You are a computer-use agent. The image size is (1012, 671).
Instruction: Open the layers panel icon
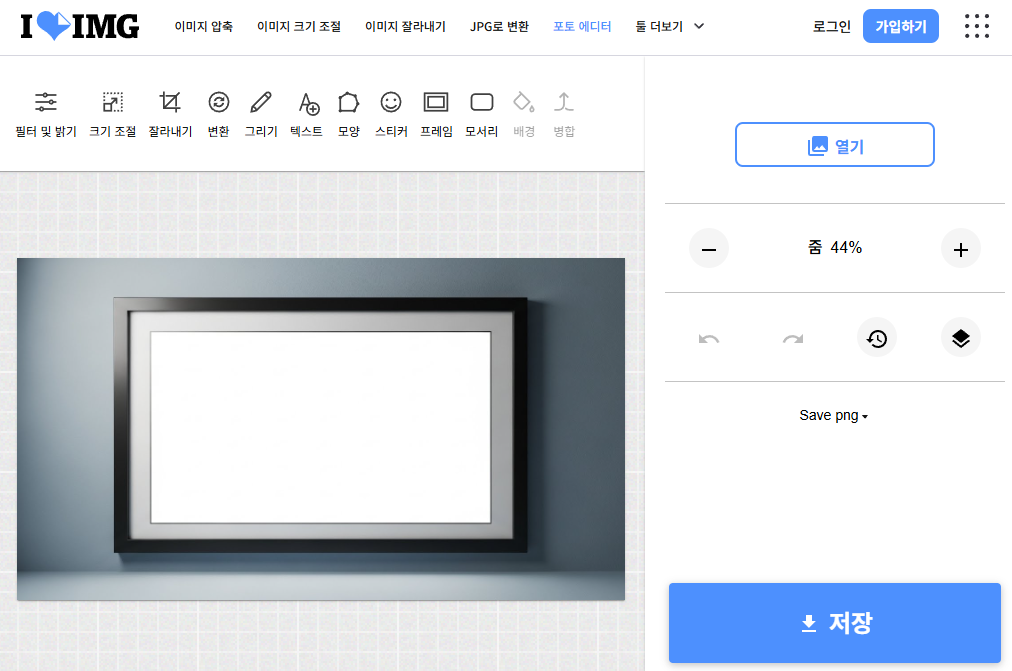point(960,338)
